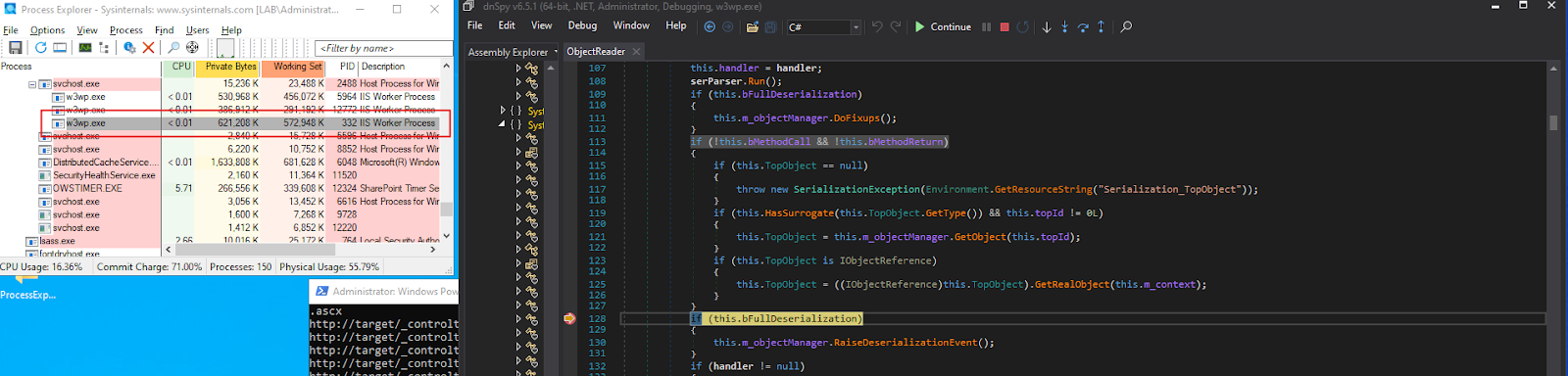Click the Process Explorer vertical scrollbar down arrow
The height and width of the screenshot is (376, 1568).
(447, 235)
